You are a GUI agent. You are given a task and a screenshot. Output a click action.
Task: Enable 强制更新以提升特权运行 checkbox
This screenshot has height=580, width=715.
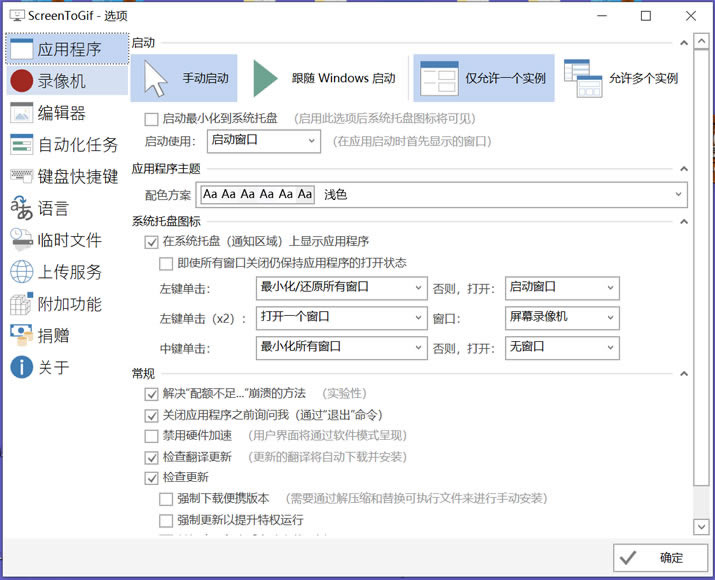[x=166, y=520]
